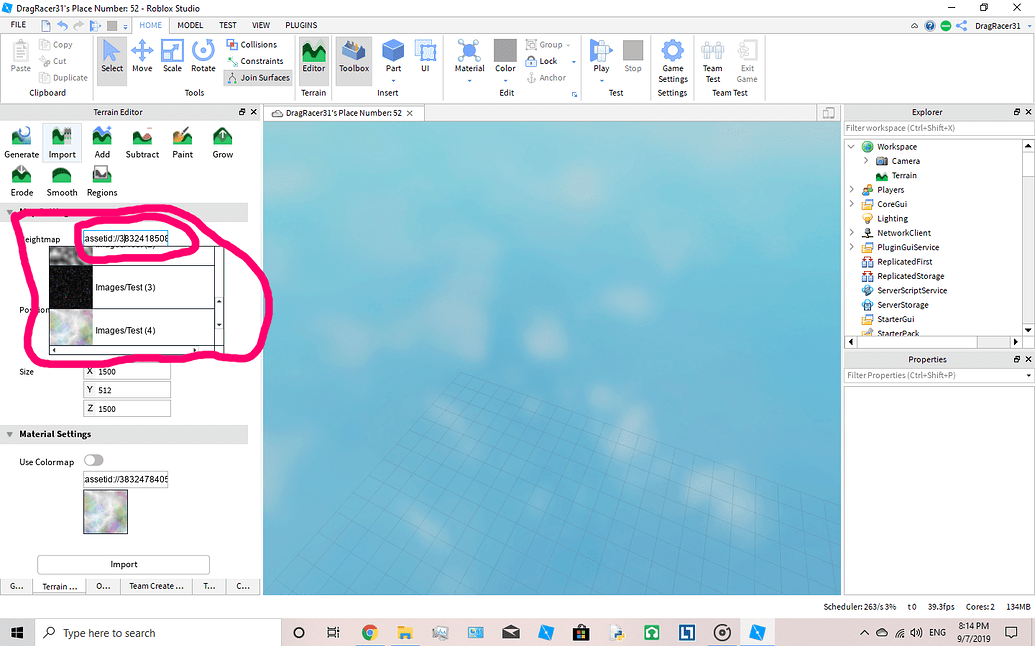The width and height of the screenshot is (1035, 646).
Task: Select the Smooth terrain tool
Action: pos(61,180)
